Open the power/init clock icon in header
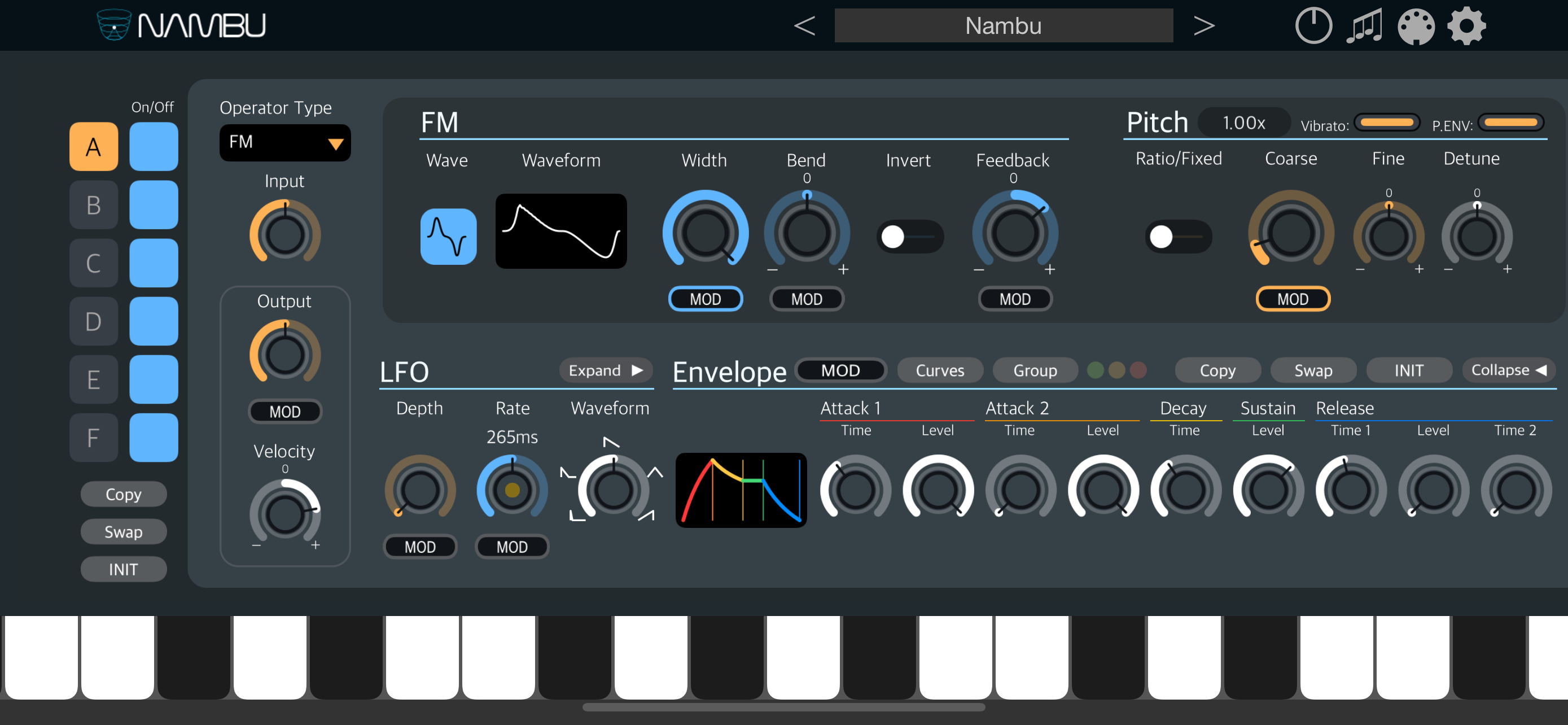 coord(1313,25)
